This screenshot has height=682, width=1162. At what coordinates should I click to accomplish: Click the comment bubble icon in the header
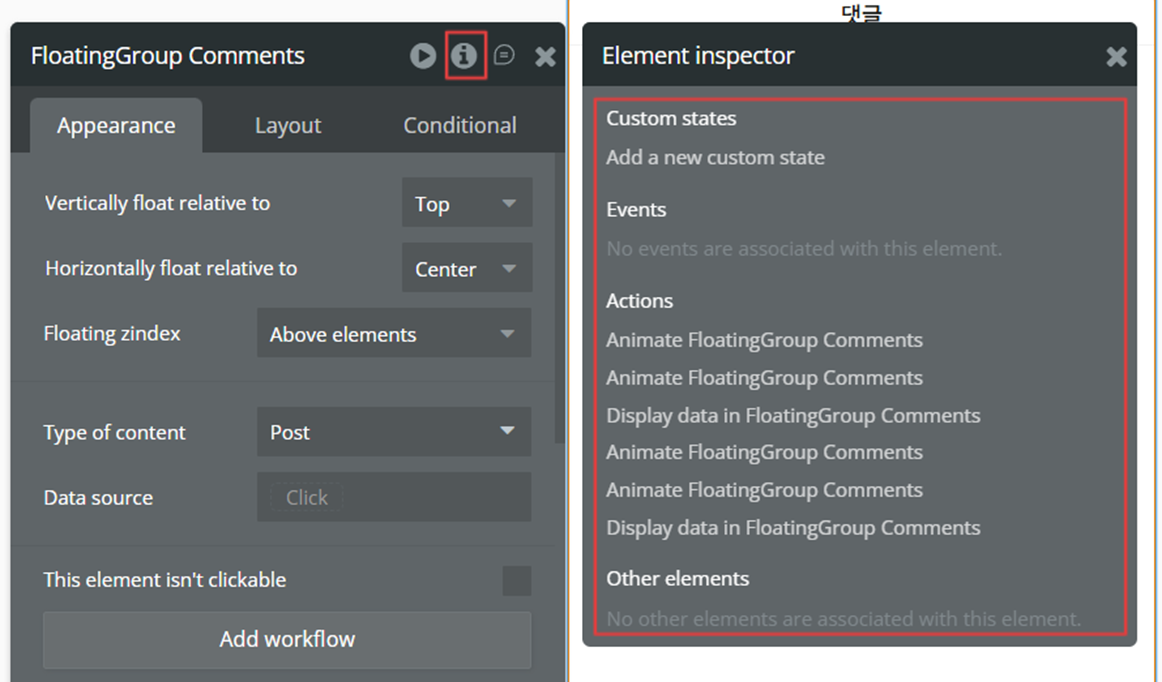(504, 56)
